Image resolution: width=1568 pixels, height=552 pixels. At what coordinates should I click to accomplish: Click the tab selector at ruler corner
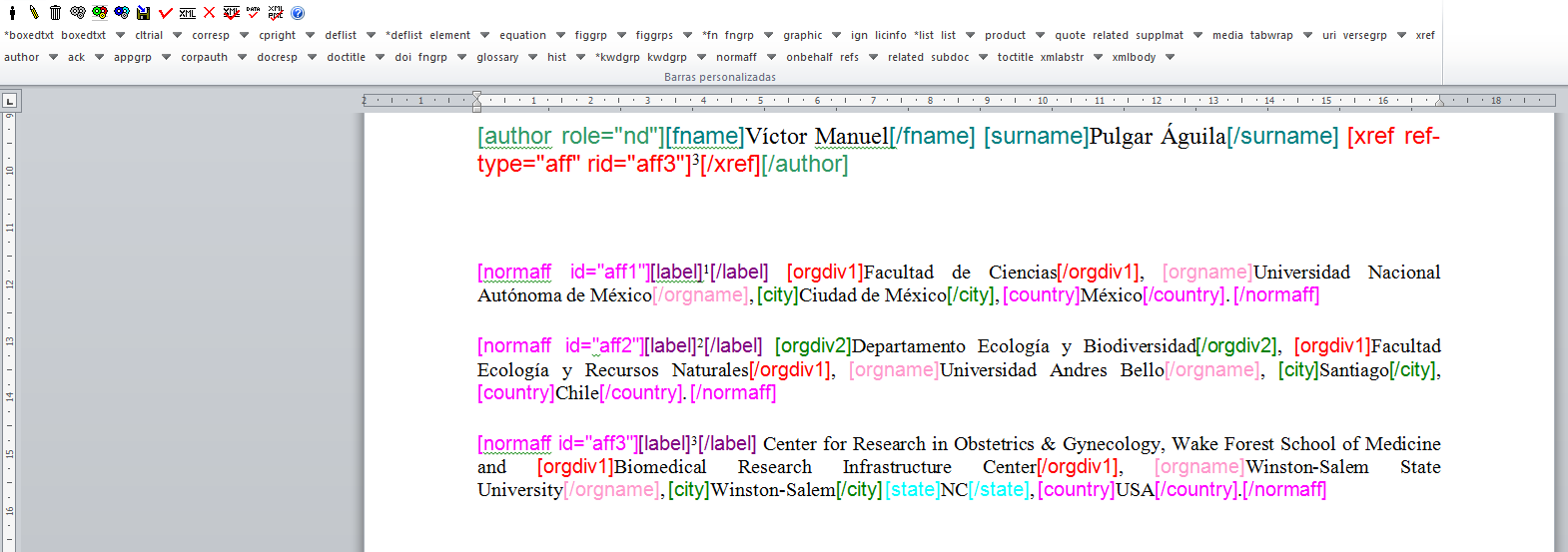click(x=10, y=101)
